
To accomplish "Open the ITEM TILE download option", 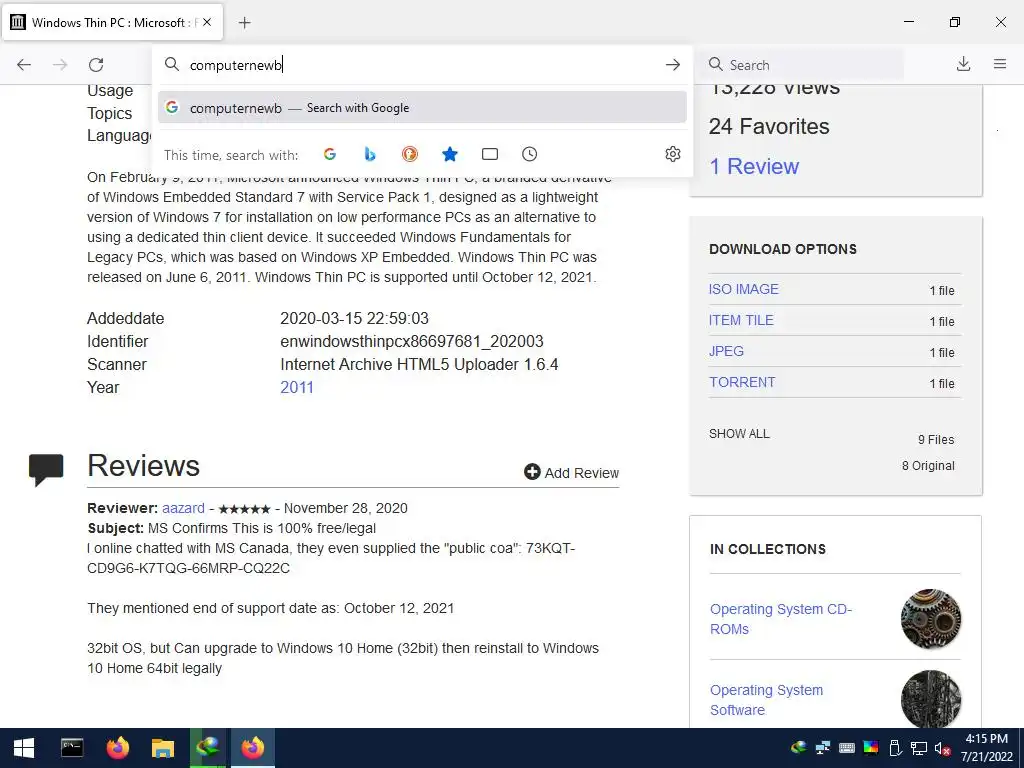I will click(x=741, y=320).
